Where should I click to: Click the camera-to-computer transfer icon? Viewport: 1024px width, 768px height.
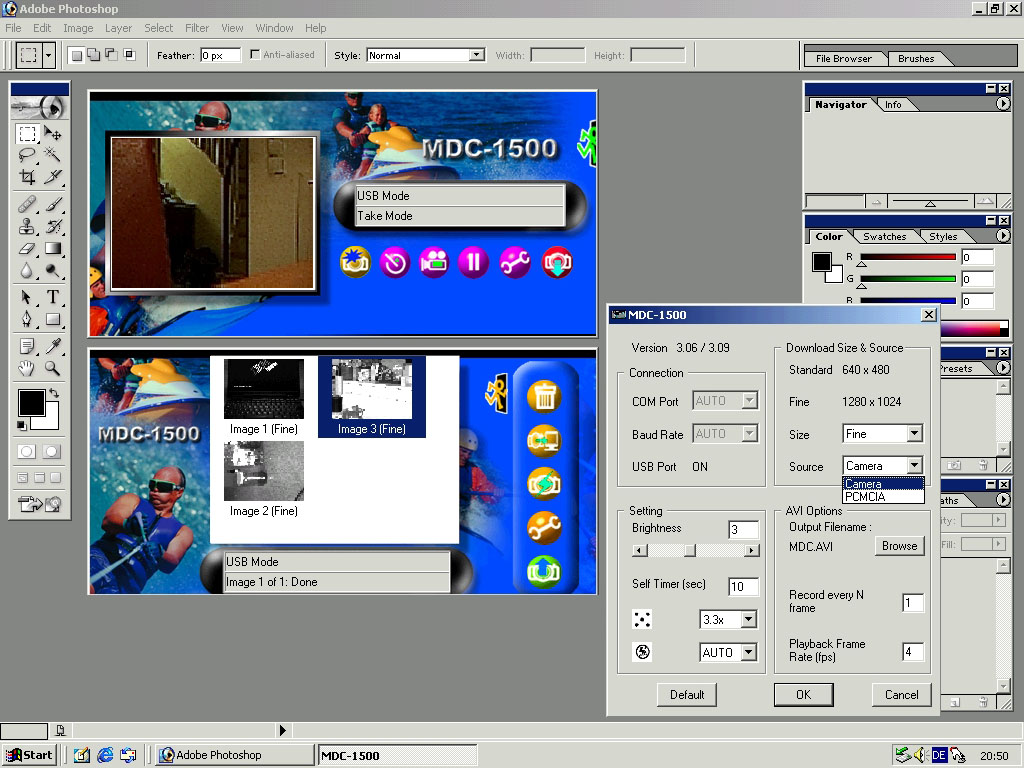click(545, 440)
